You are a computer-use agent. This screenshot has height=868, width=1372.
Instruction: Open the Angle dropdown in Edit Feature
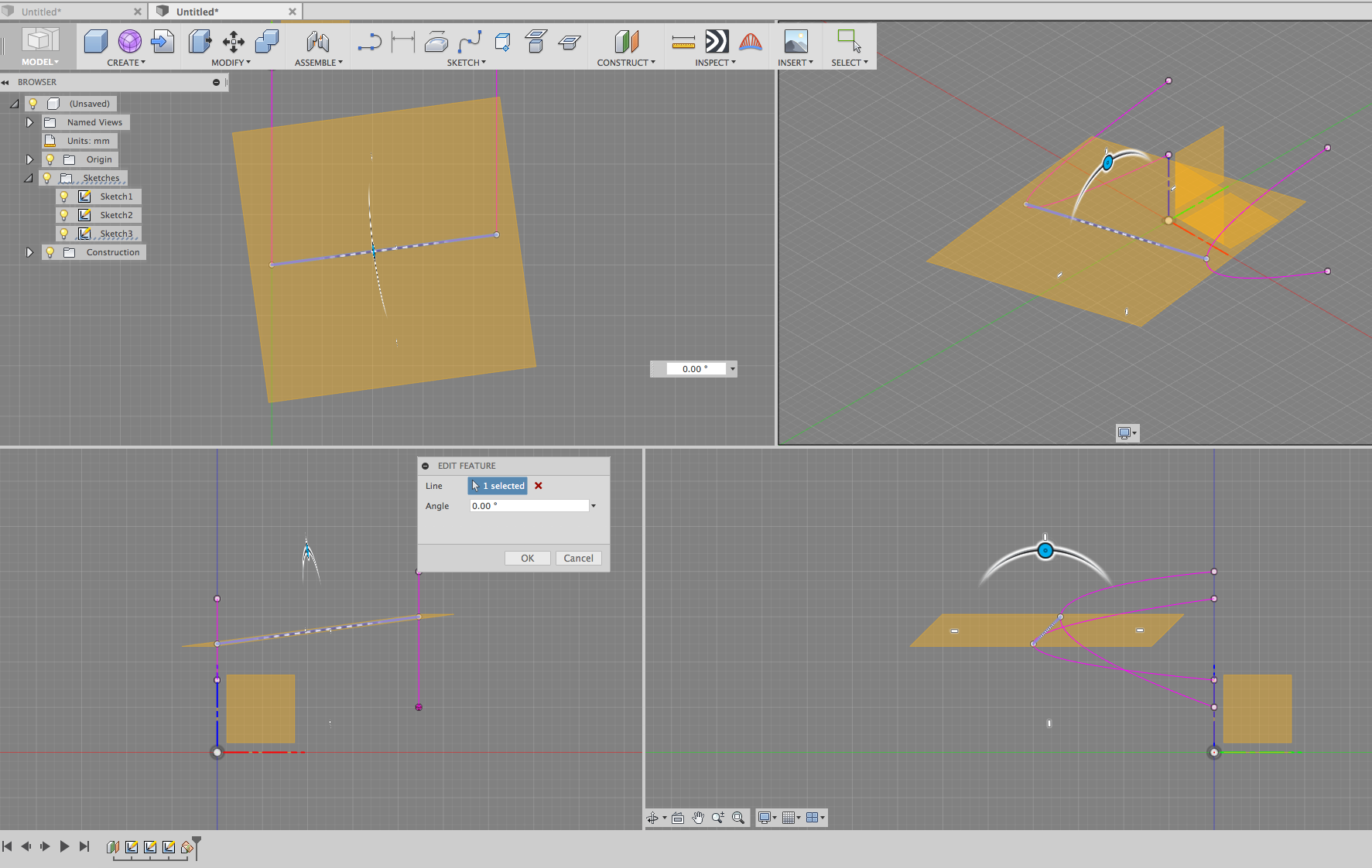(594, 506)
